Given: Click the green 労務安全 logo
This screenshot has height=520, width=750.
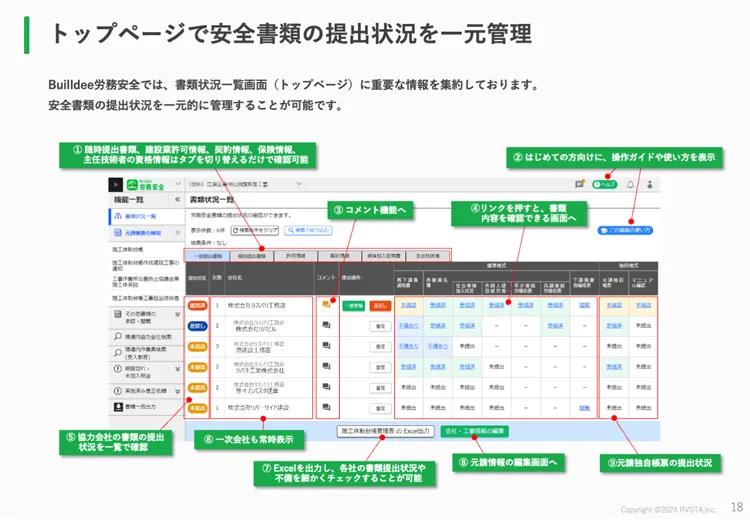Looking at the screenshot, I should click(x=146, y=185).
